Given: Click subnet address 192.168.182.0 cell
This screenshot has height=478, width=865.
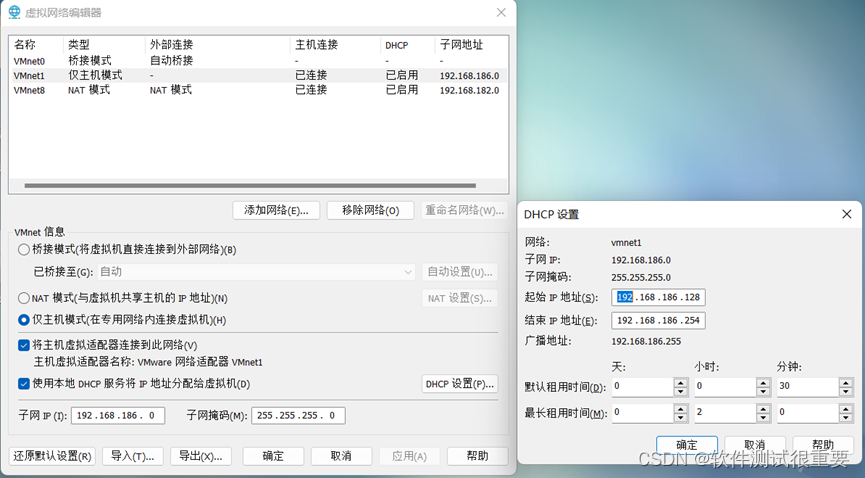Looking at the screenshot, I should click(469, 91).
